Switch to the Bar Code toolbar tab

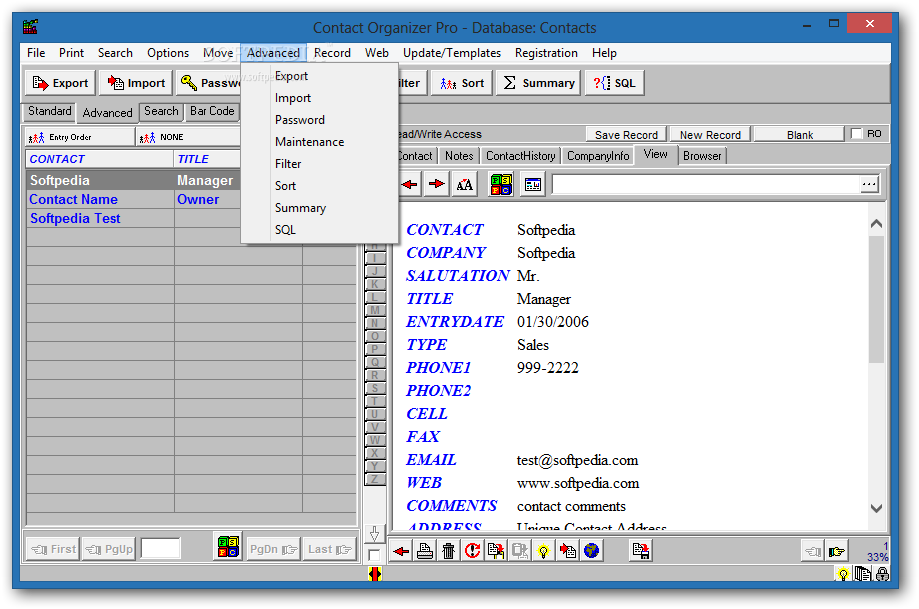click(212, 111)
